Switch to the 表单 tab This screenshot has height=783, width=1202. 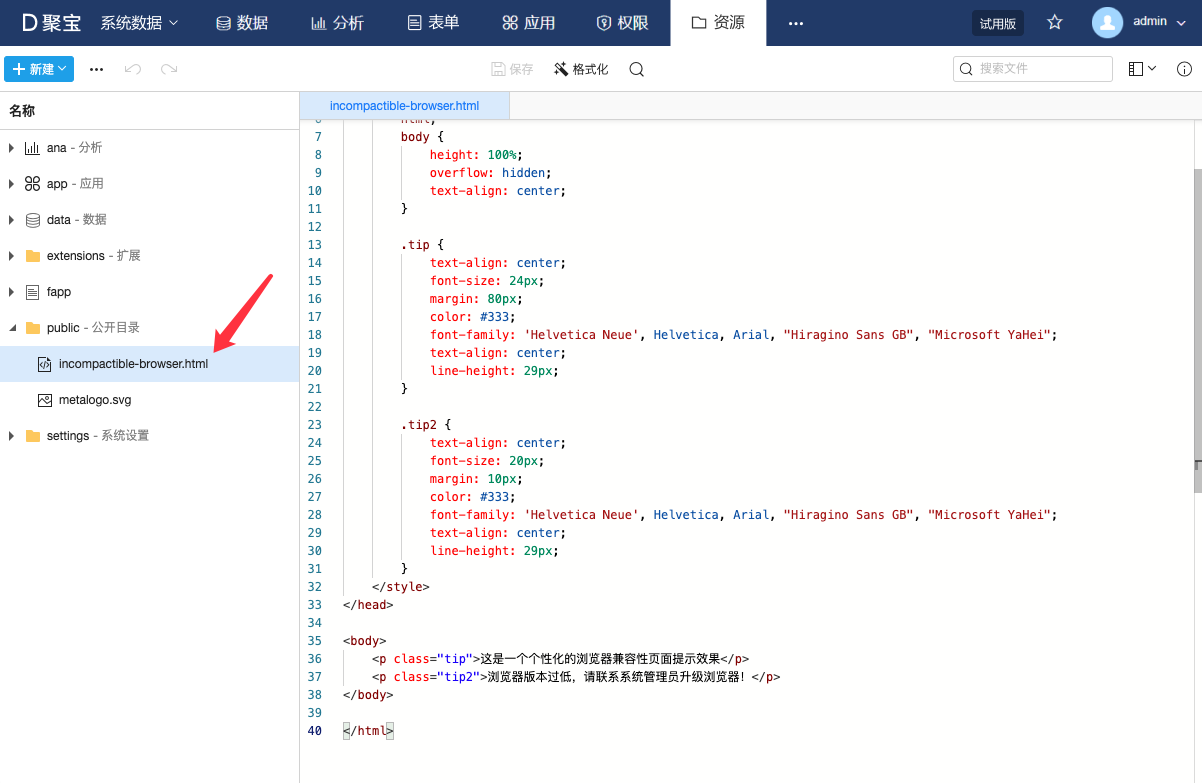[x=433, y=22]
